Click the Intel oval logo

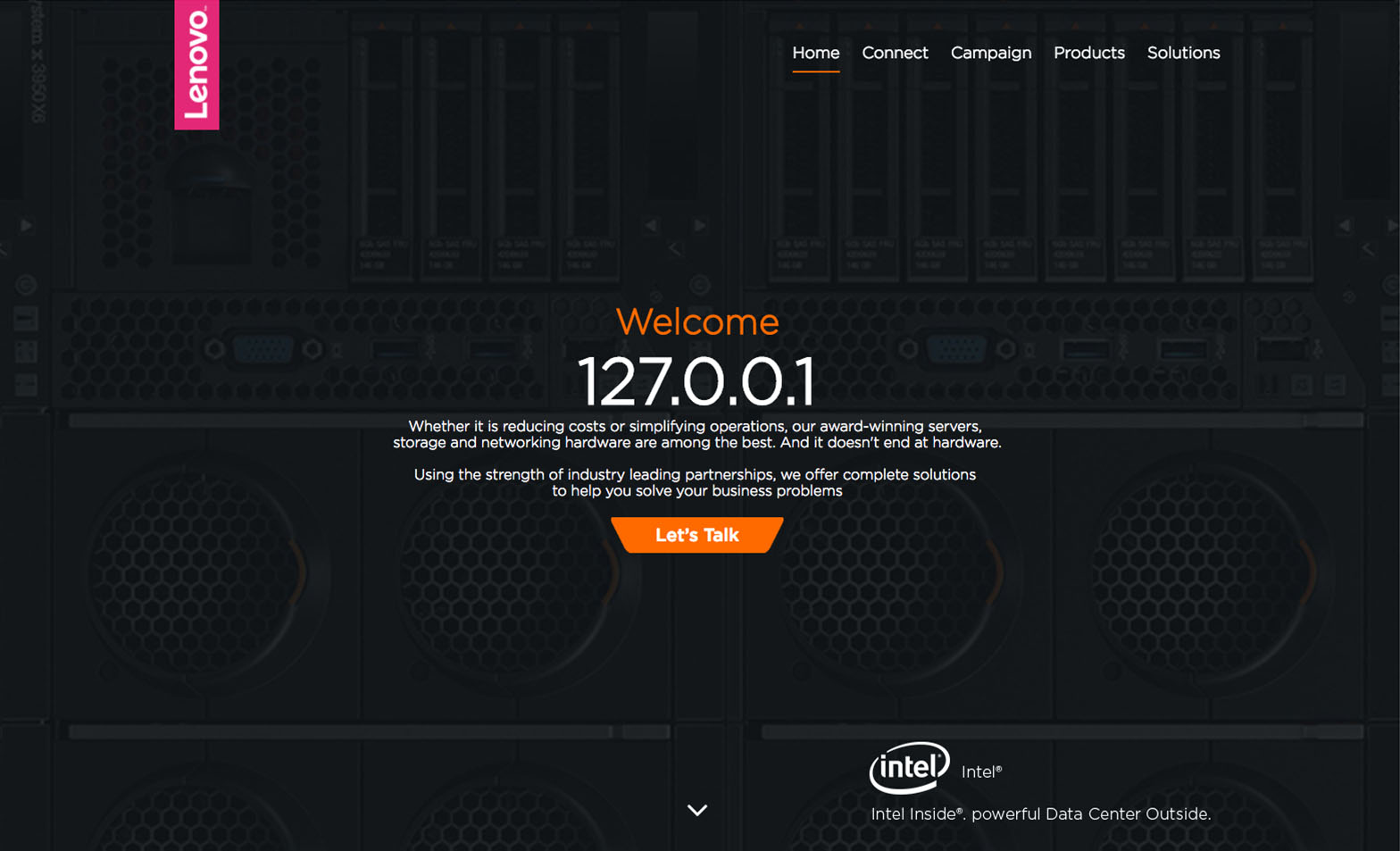coord(909,767)
